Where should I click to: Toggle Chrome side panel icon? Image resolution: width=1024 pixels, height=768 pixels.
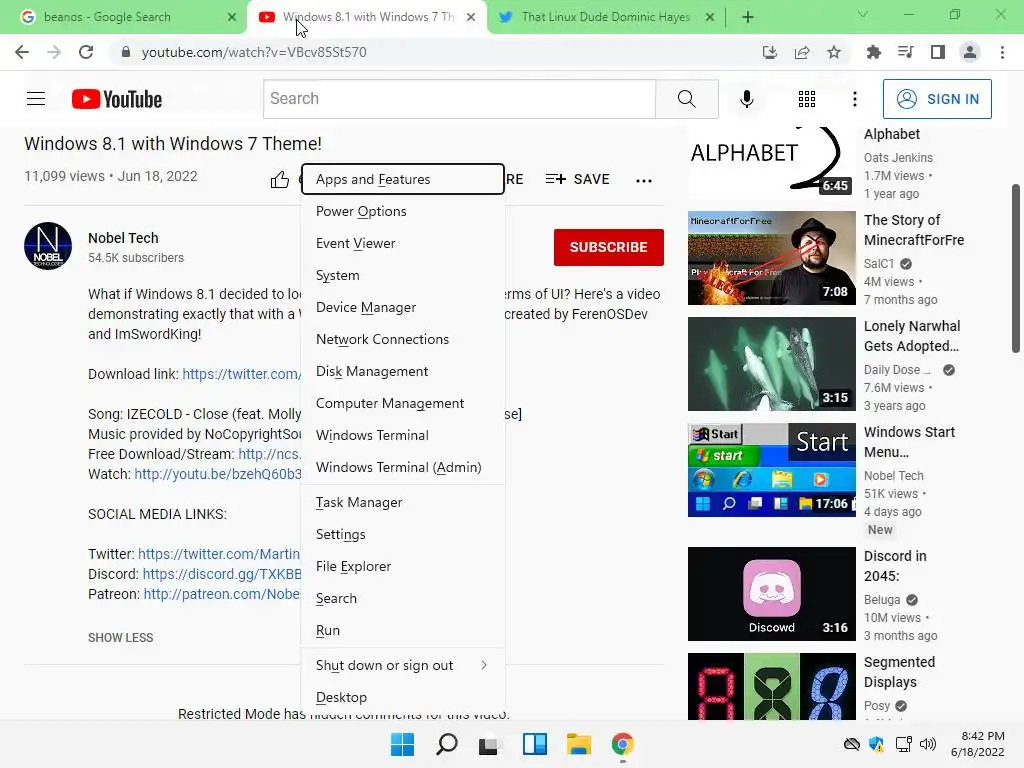pos(938,52)
